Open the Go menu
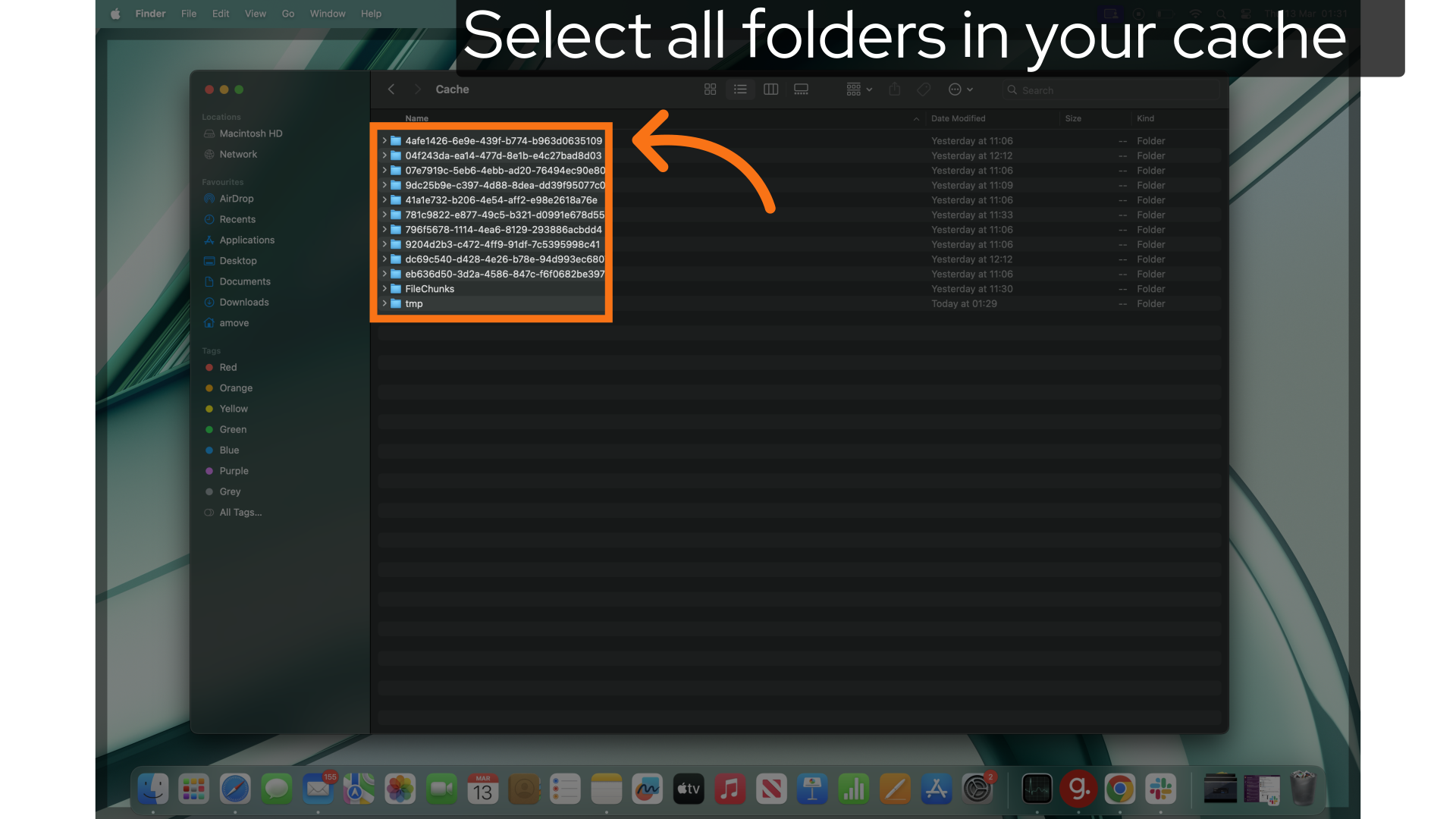This screenshot has height=819, width=1456. (x=287, y=14)
